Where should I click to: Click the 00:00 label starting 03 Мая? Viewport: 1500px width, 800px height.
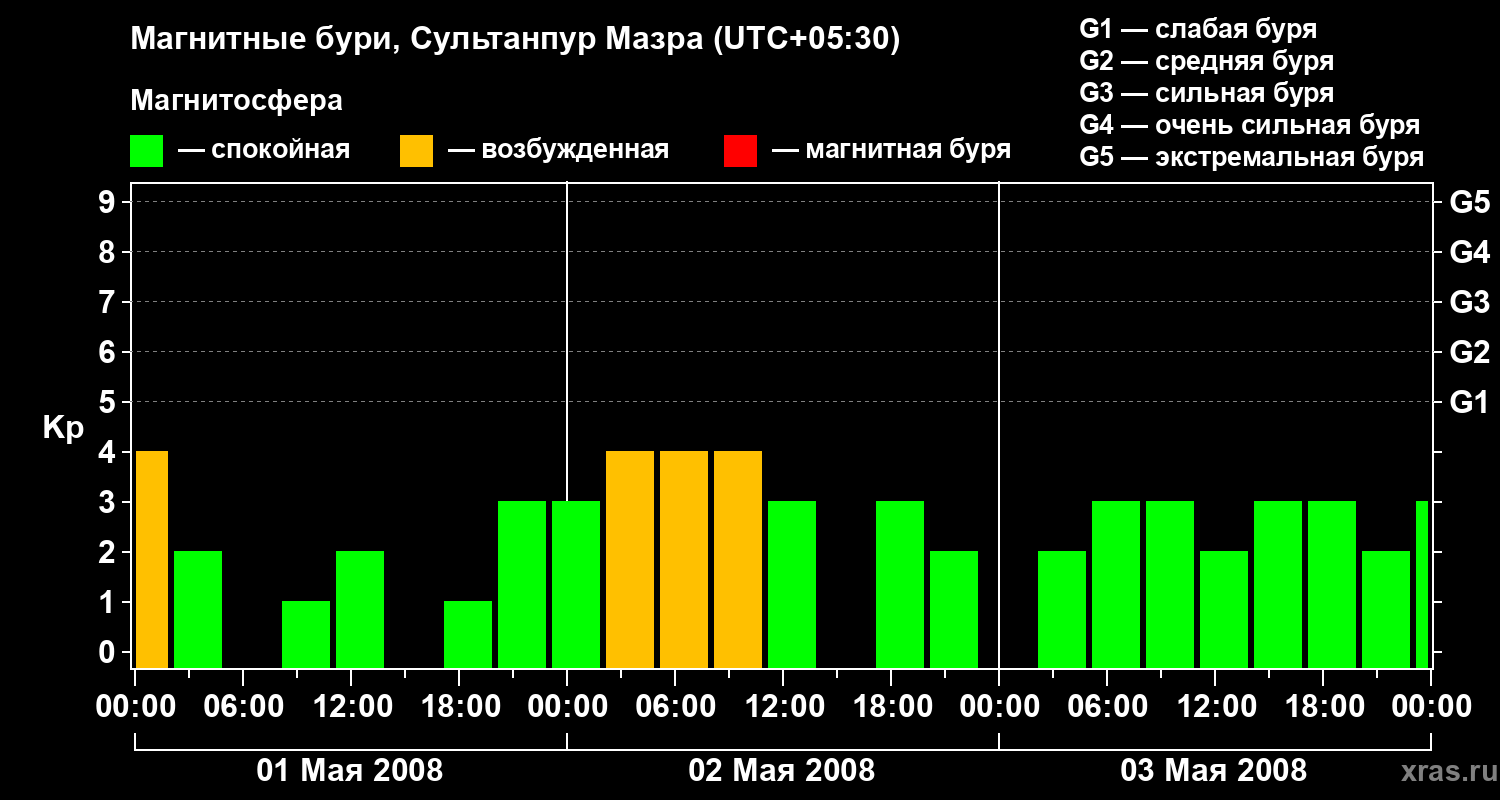point(999,706)
